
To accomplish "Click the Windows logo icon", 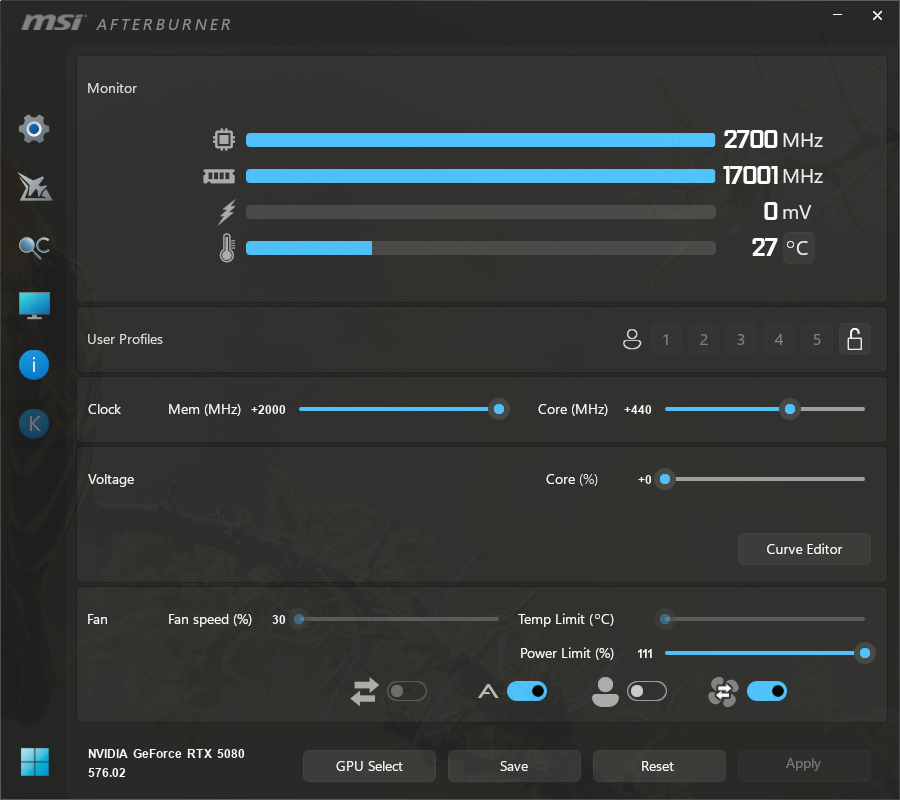I will click(x=34, y=762).
